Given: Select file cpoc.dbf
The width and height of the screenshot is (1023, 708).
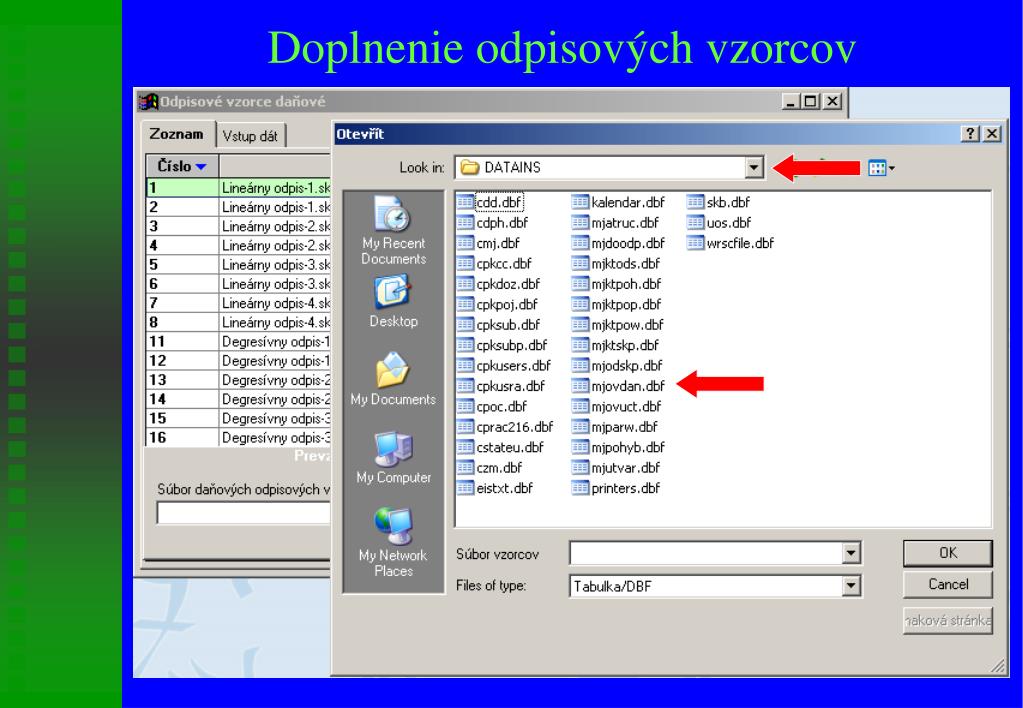Looking at the screenshot, I should click(492, 407).
